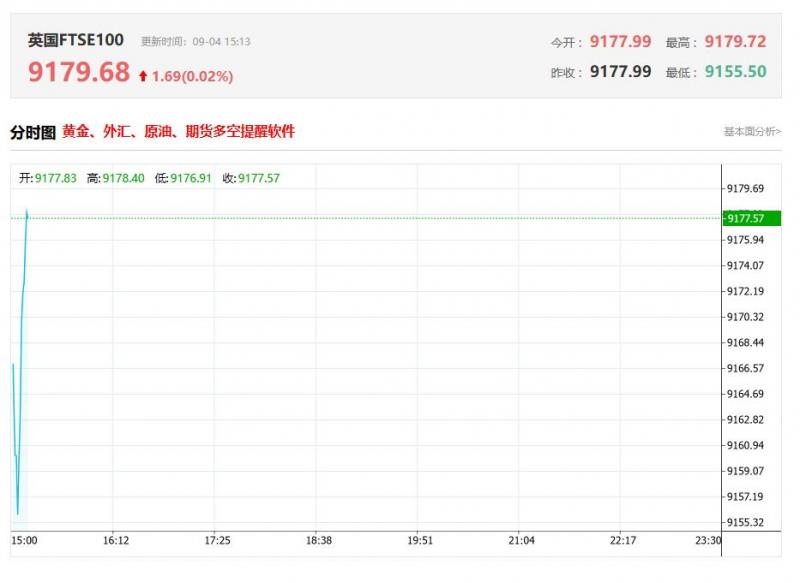
Task: Click the 最高 value 9179.72
Action: pos(735,41)
